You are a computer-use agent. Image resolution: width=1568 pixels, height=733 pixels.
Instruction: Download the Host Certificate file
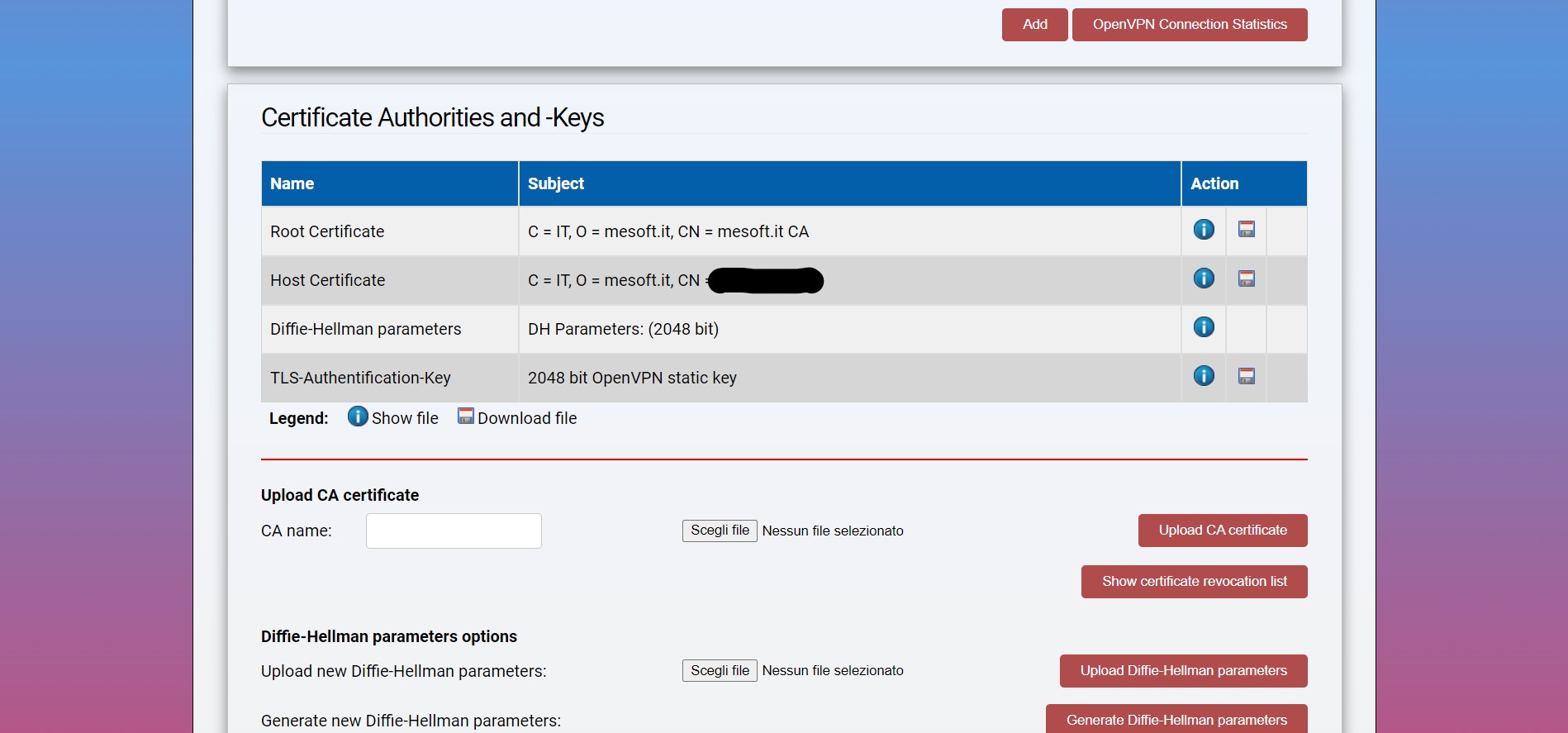point(1247,278)
